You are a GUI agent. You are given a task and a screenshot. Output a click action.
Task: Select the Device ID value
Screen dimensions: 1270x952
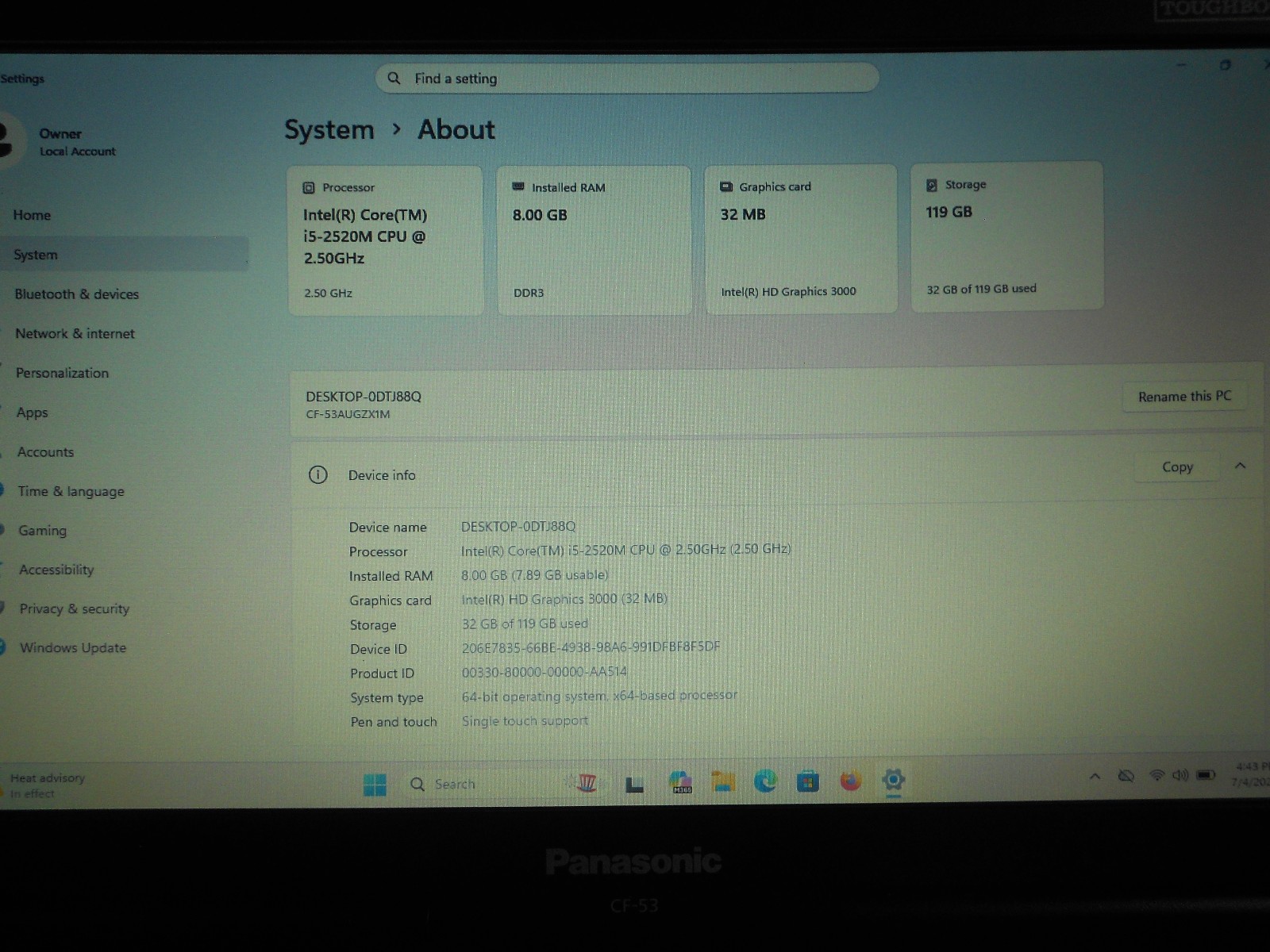click(x=591, y=647)
